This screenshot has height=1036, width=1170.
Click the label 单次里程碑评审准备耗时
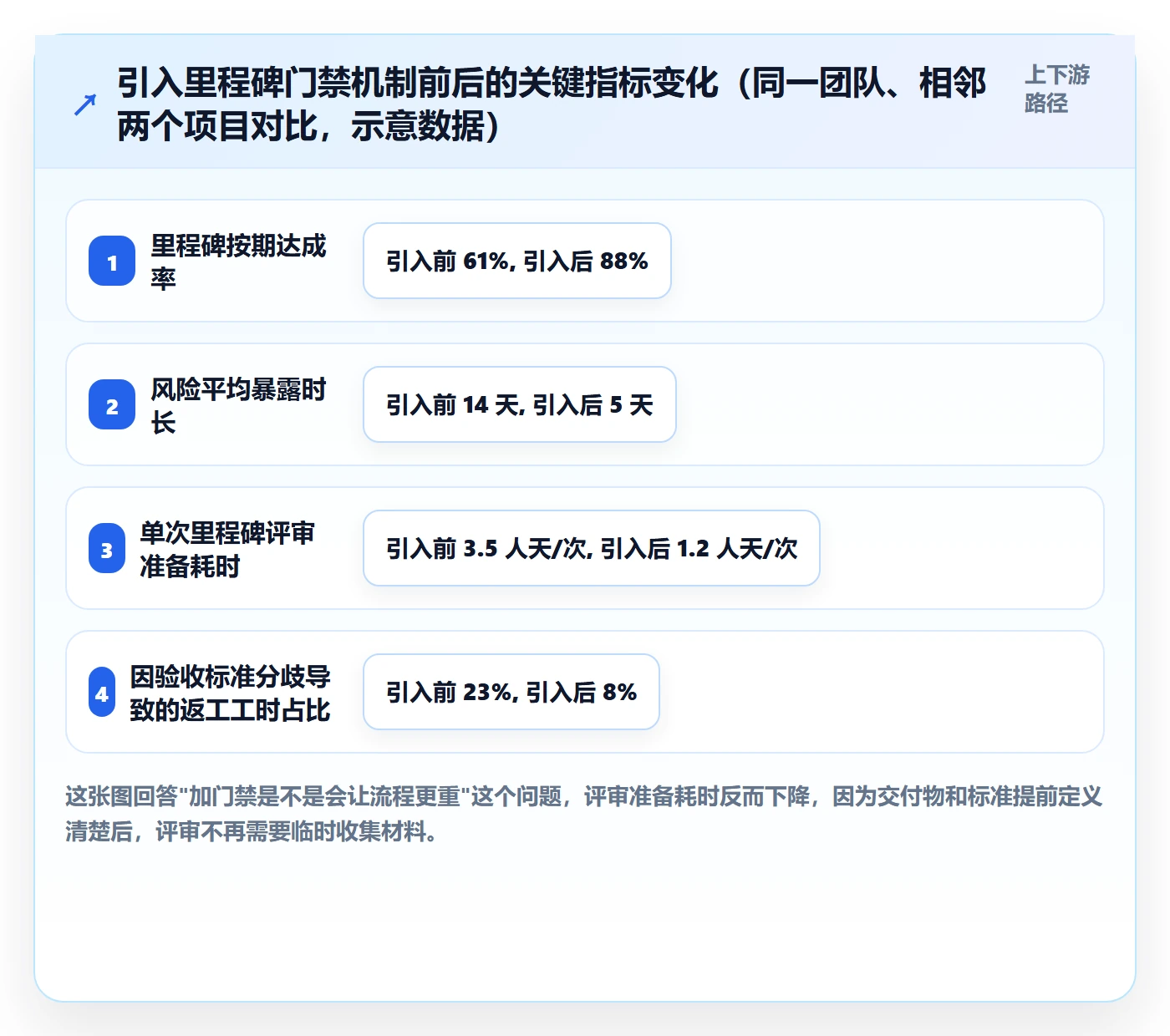pos(227,549)
